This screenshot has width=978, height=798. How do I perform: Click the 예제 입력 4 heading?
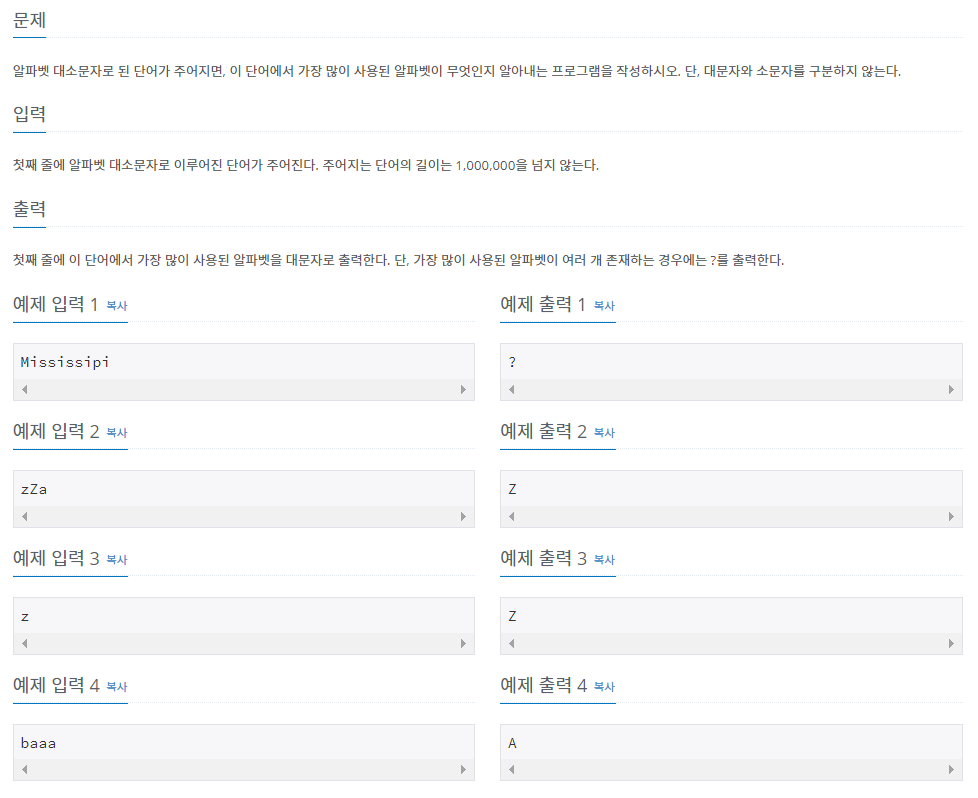(x=56, y=685)
